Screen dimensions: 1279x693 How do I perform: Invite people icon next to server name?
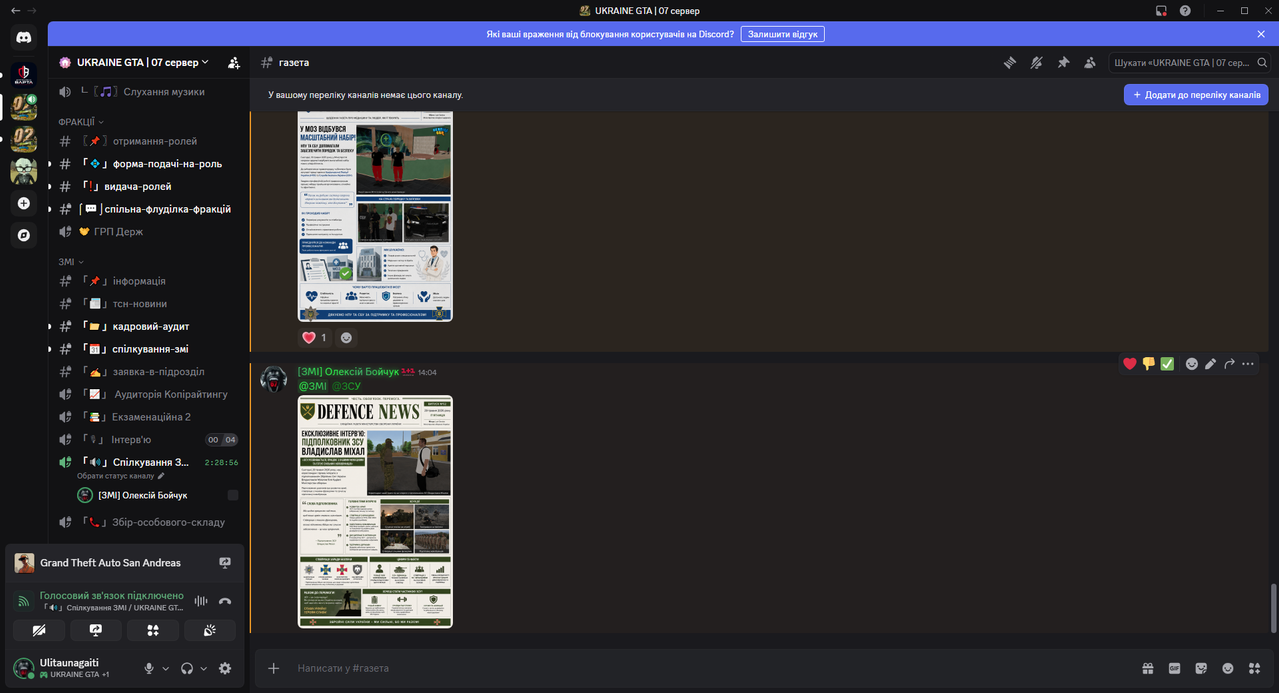click(x=234, y=62)
